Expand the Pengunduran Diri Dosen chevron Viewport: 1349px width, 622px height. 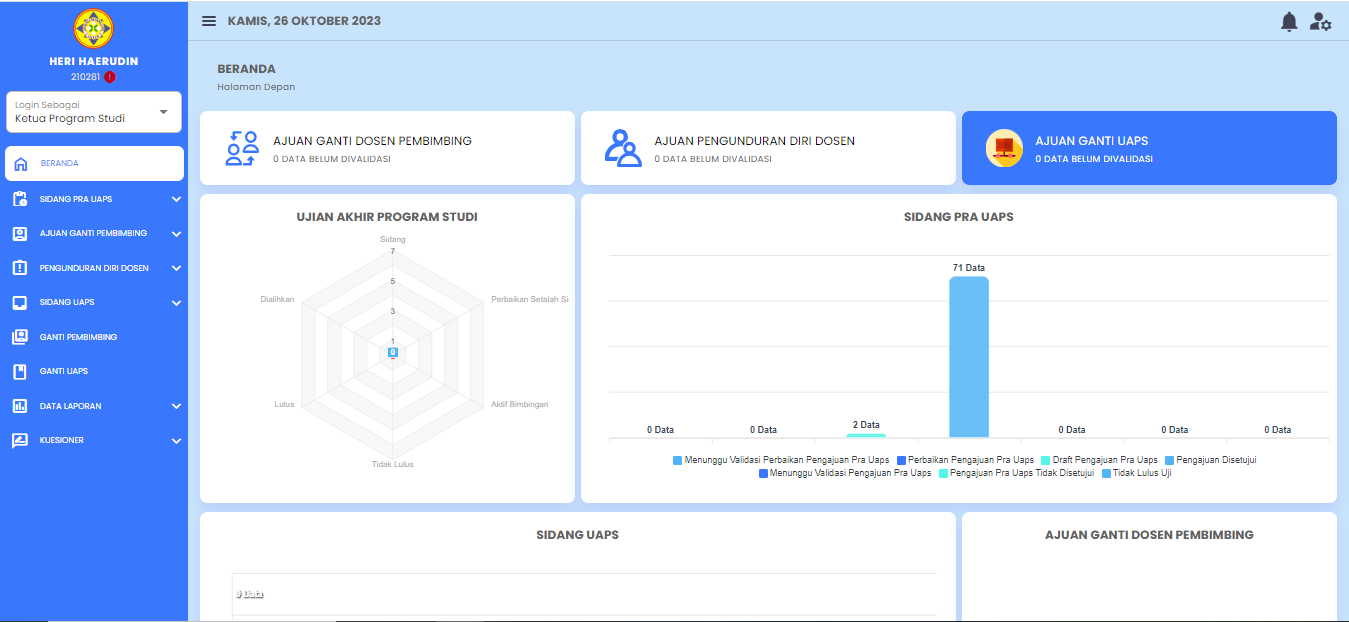(177, 268)
